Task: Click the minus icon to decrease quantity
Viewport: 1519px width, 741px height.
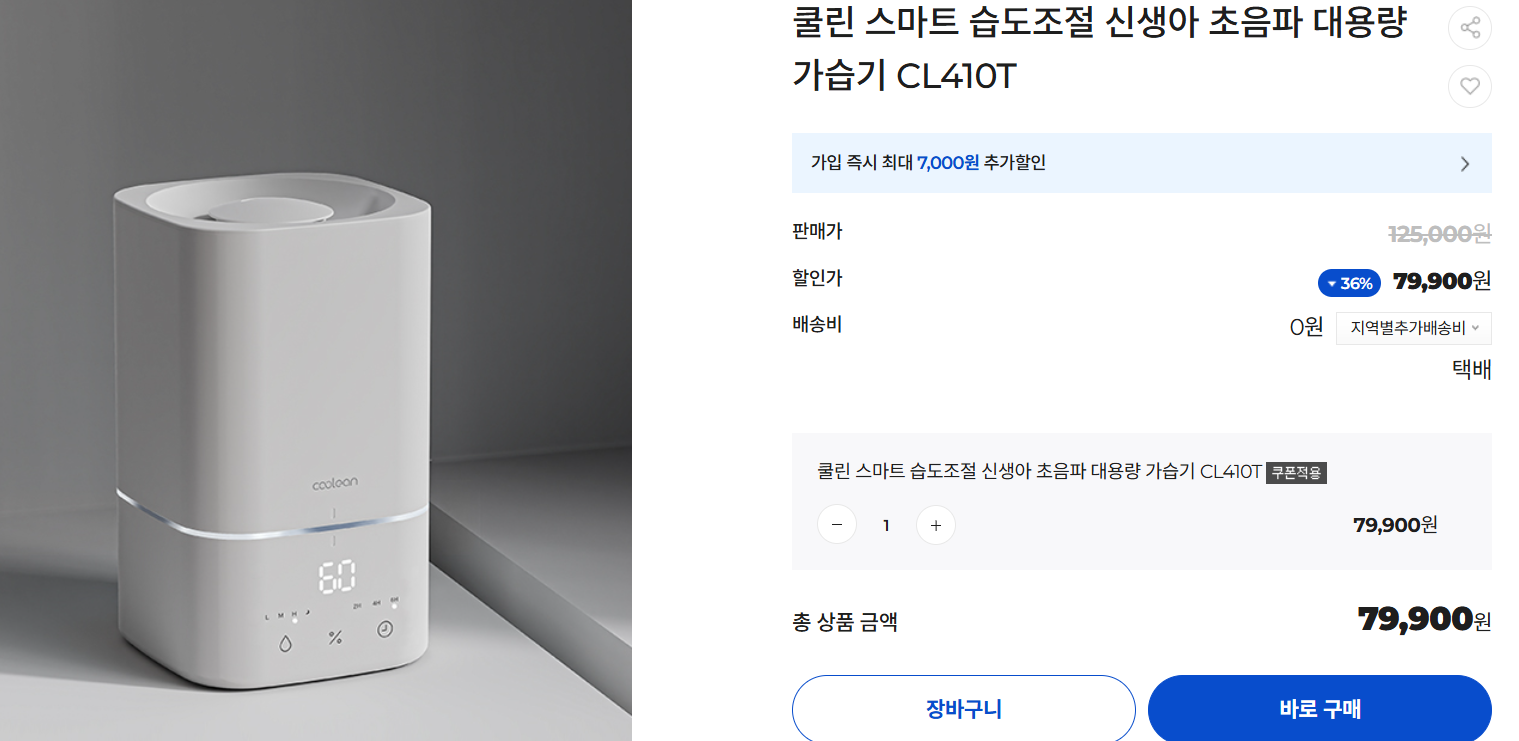Action: coord(837,524)
